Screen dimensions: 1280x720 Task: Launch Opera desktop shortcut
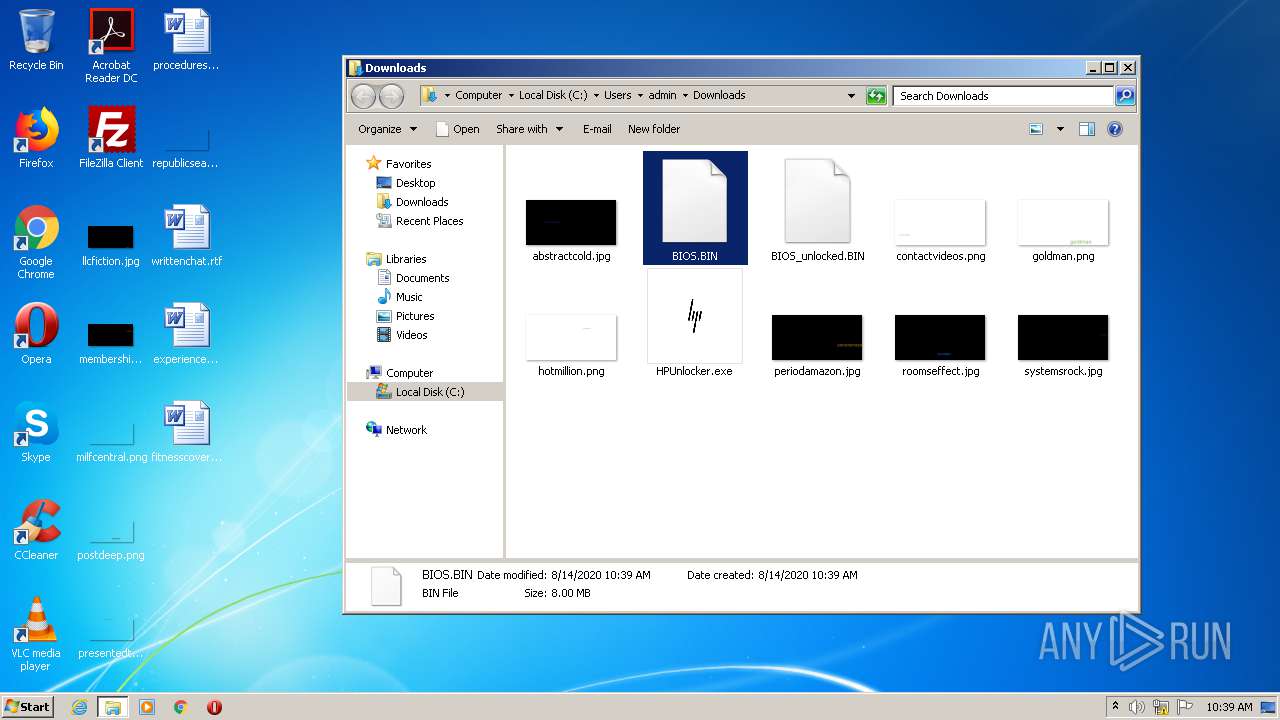36,334
